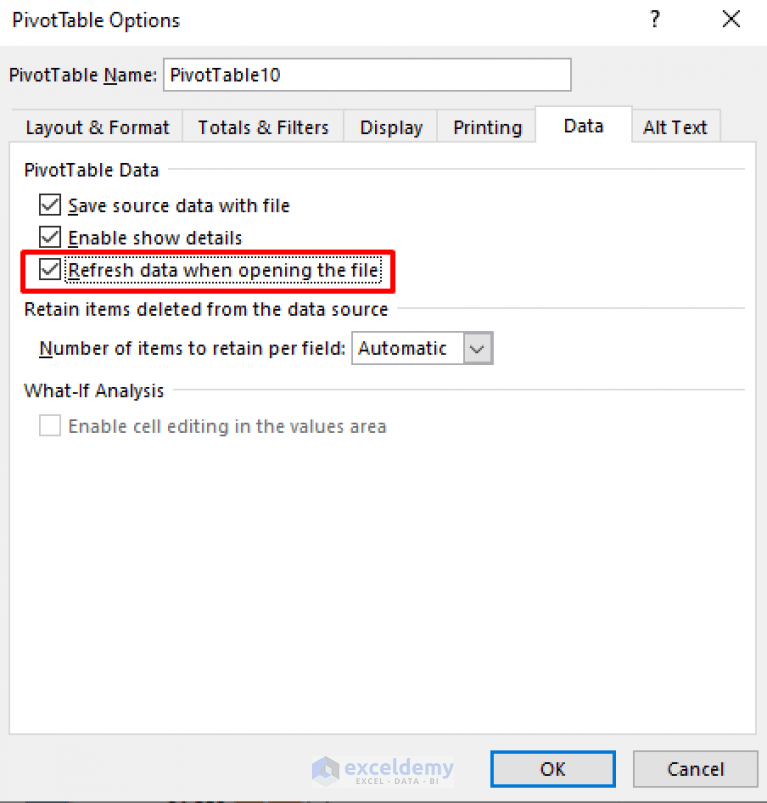The image size is (767, 803).
Task: Open the Totals & Filters tab
Action: (x=263, y=127)
